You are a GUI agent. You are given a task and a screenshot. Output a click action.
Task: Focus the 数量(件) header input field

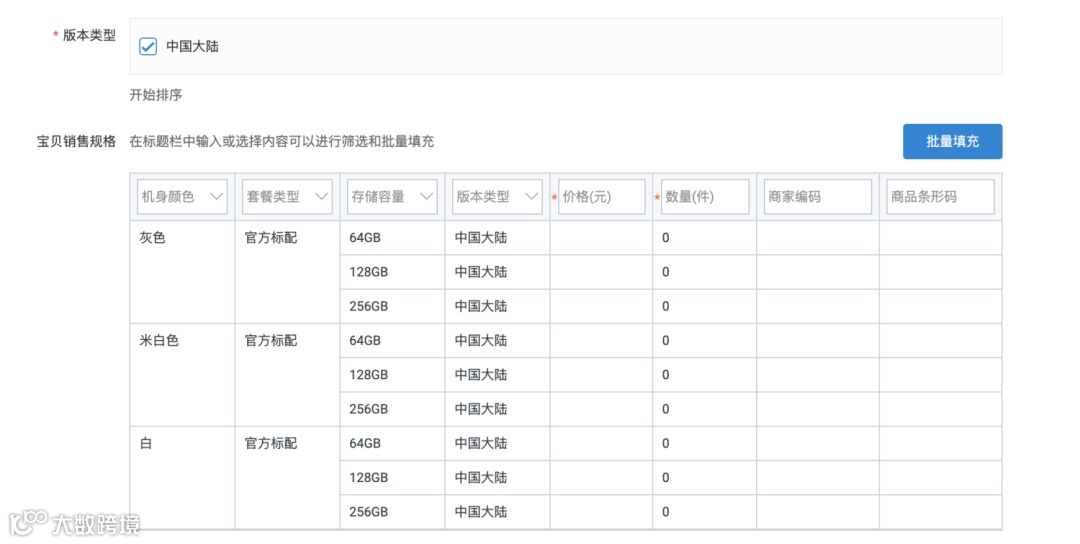705,197
